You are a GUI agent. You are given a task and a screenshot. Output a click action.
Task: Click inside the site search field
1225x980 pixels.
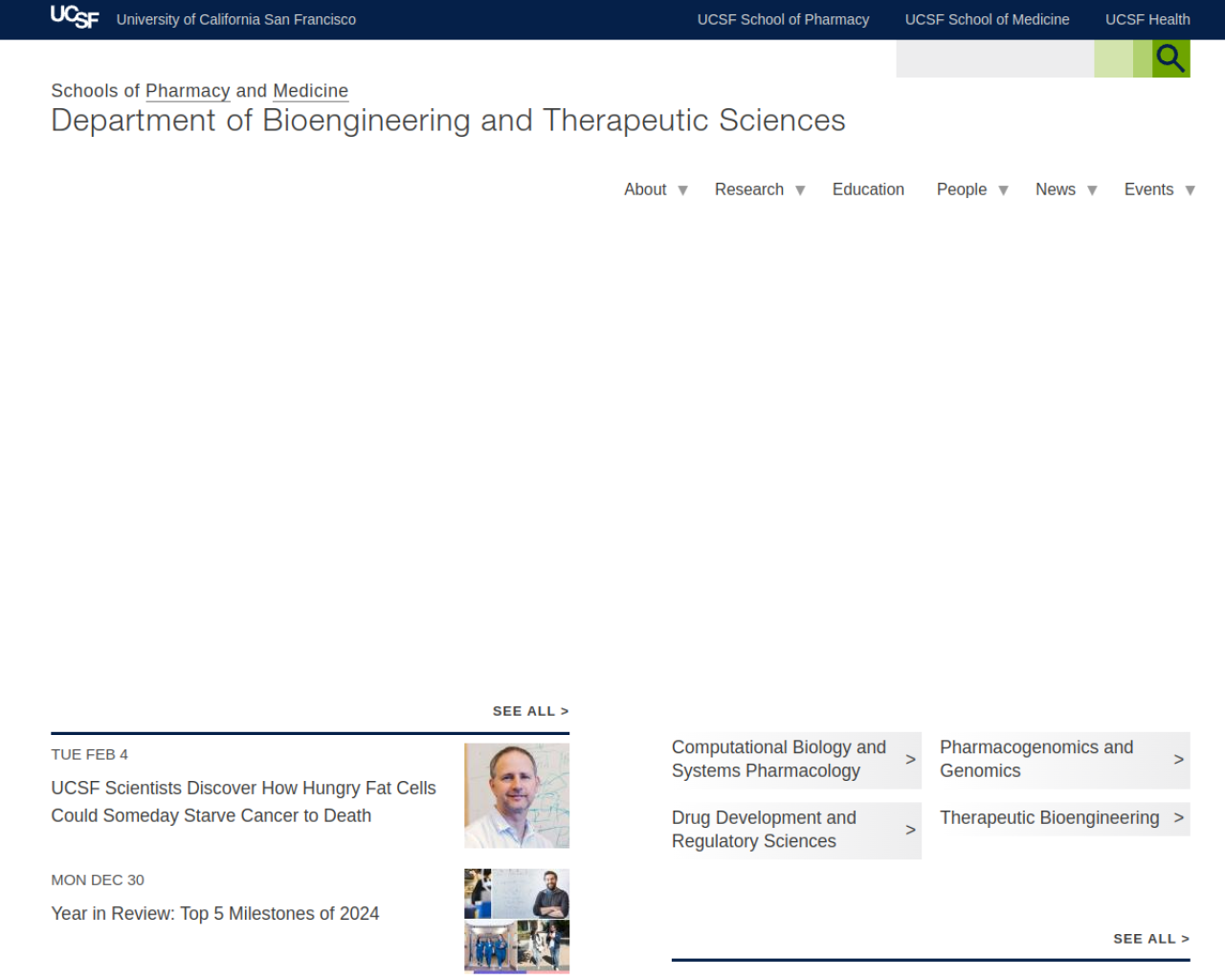click(994, 59)
